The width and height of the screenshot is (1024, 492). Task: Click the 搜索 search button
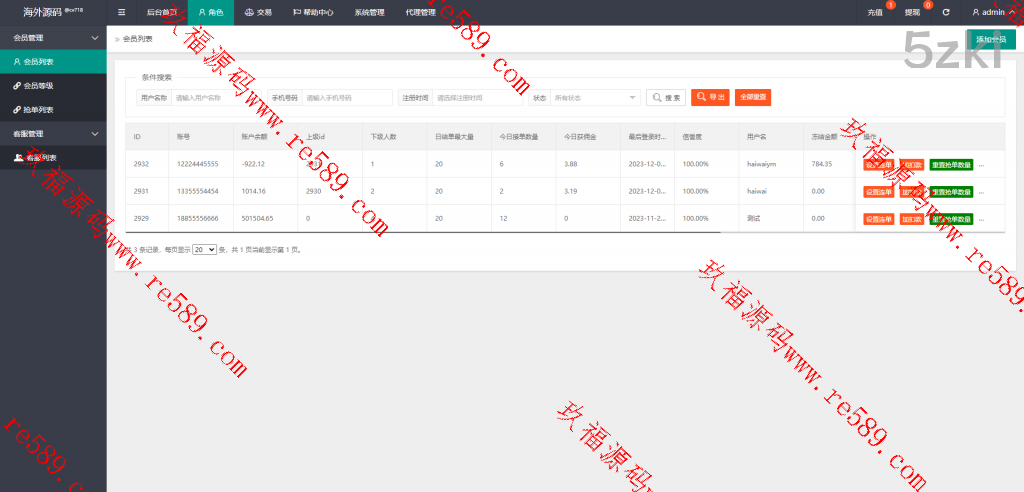coord(666,97)
